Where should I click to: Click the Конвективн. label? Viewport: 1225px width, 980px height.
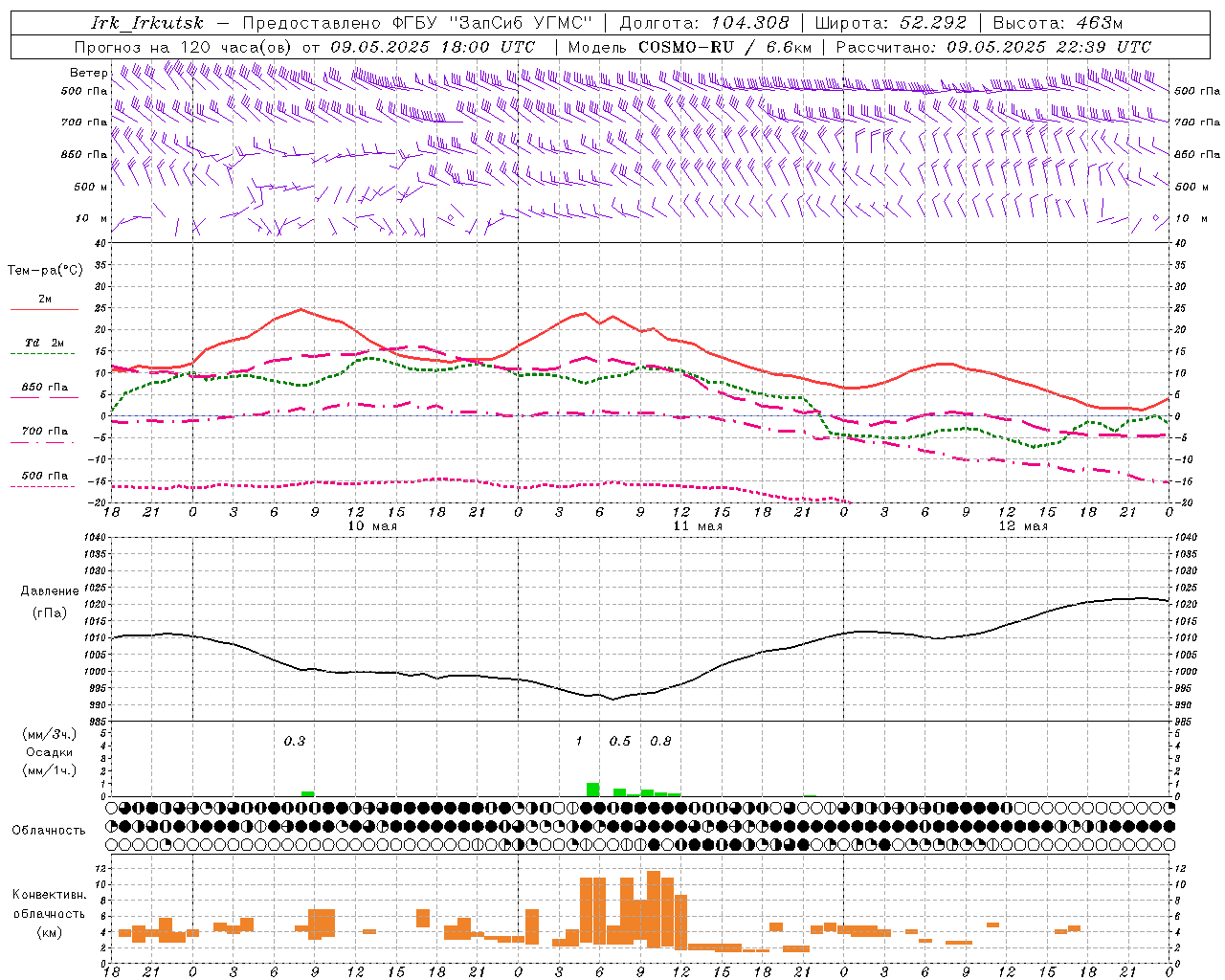tap(49, 895)
